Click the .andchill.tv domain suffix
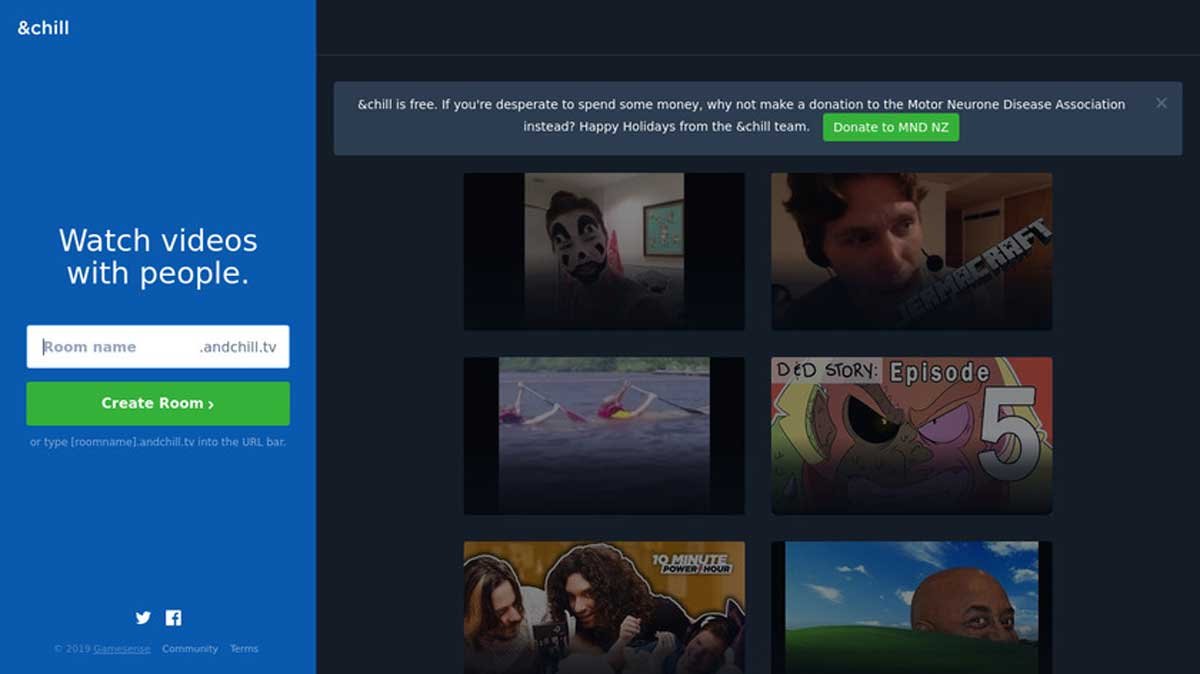1200x674 pixels. 238,347
